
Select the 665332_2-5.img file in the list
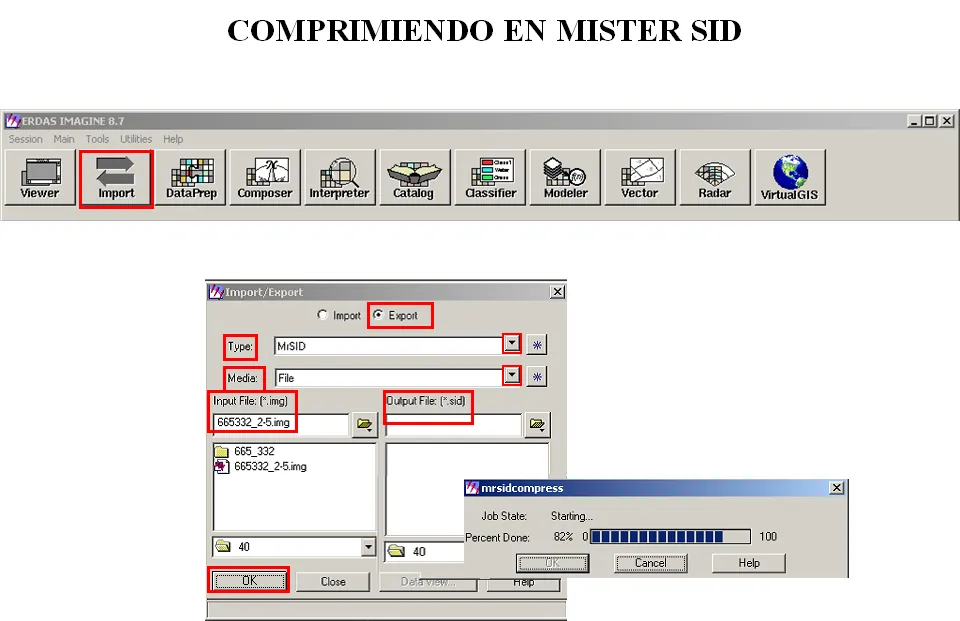click(261, 467)
